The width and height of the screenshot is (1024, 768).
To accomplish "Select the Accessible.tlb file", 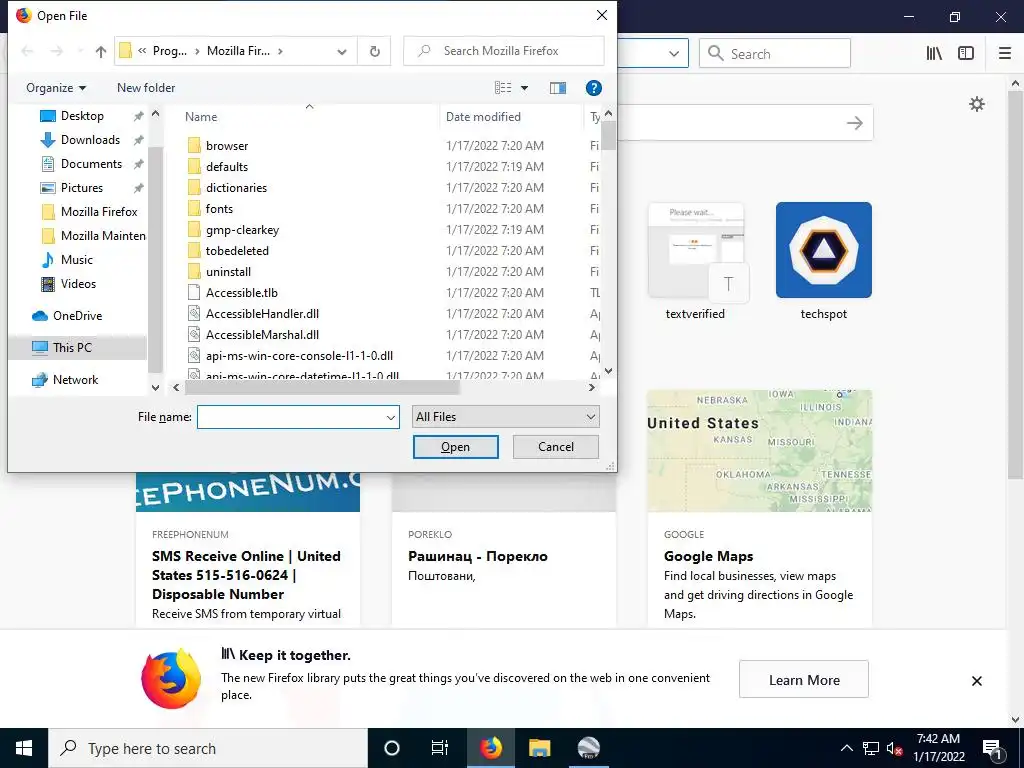I will [241, 293].
